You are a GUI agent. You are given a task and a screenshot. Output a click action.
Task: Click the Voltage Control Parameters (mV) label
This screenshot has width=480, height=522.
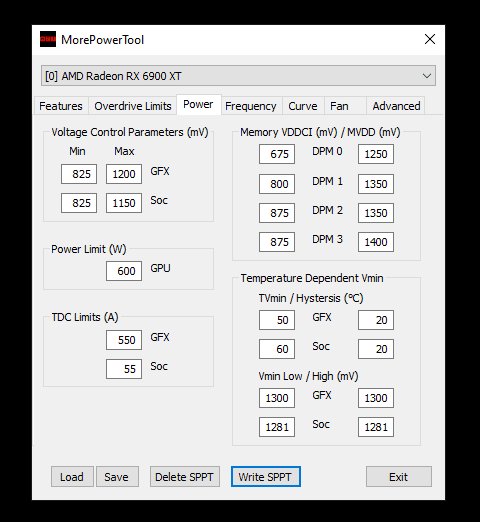coord(130,132)
